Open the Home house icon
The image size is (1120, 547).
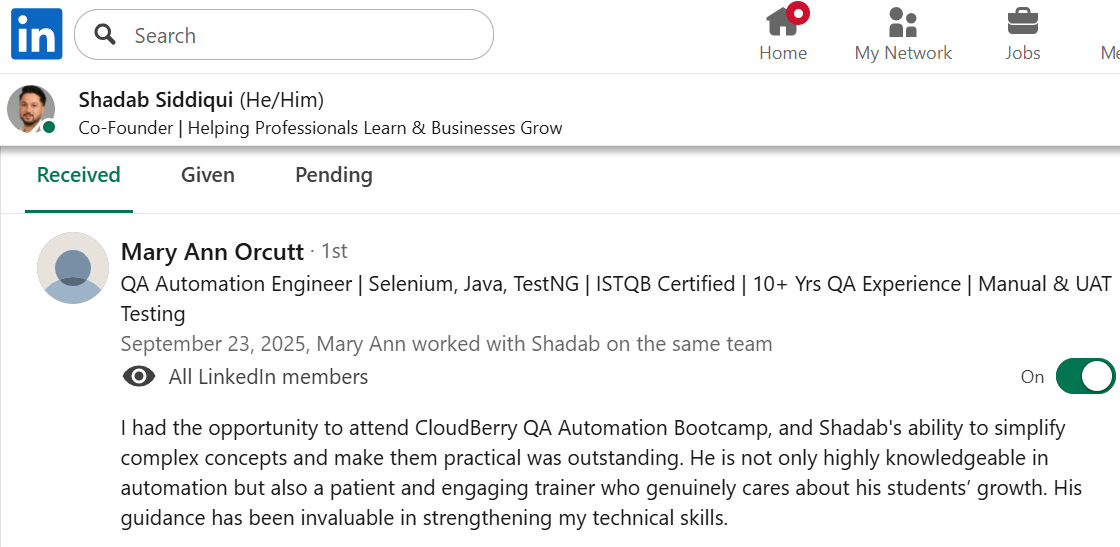(x=781, y=22)
